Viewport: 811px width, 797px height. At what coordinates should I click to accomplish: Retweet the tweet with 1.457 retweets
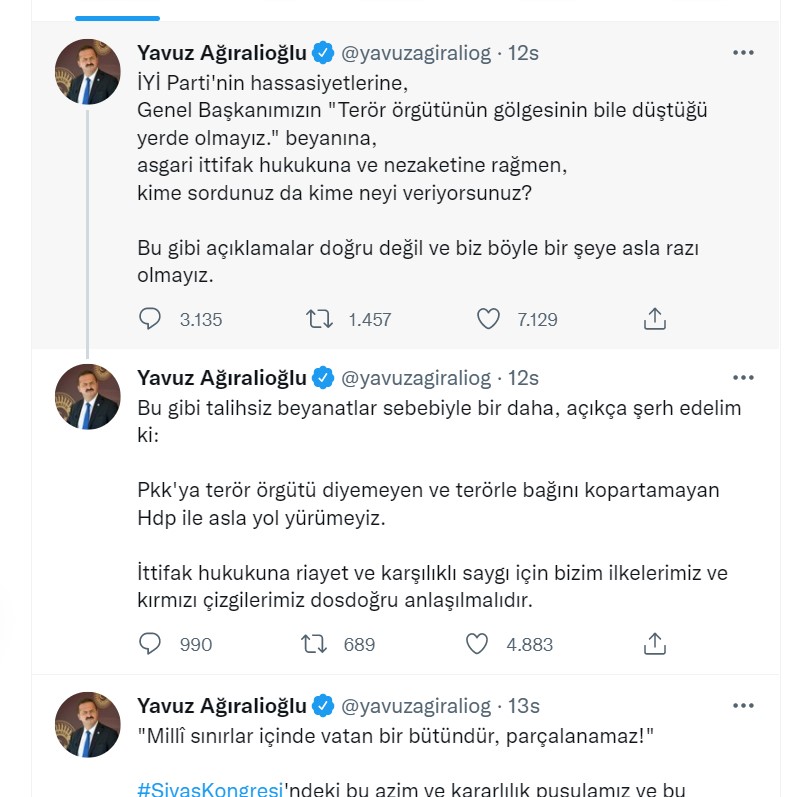pos(319,319)
